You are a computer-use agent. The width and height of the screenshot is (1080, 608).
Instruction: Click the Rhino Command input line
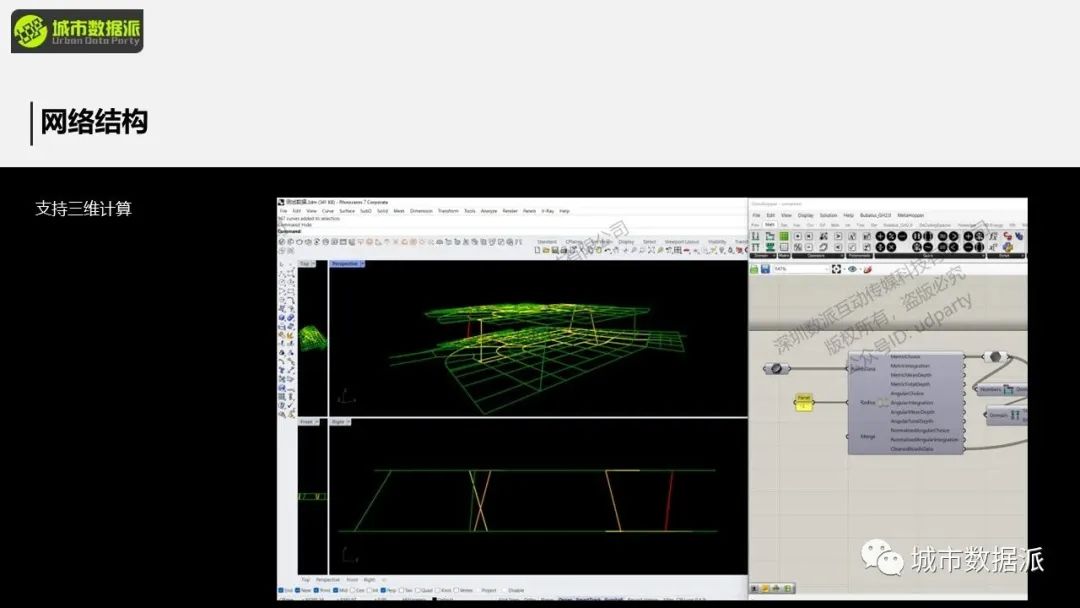click(x=510, y=231)
